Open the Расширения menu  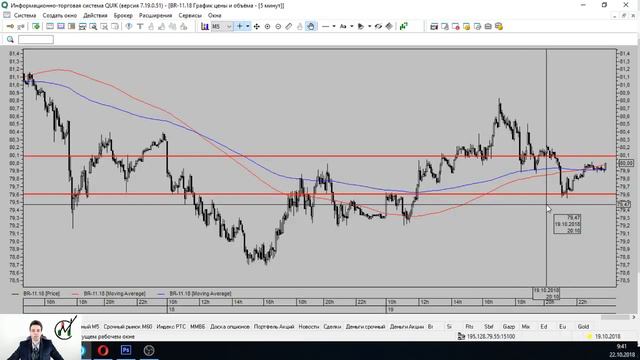[x=156, y=16]
